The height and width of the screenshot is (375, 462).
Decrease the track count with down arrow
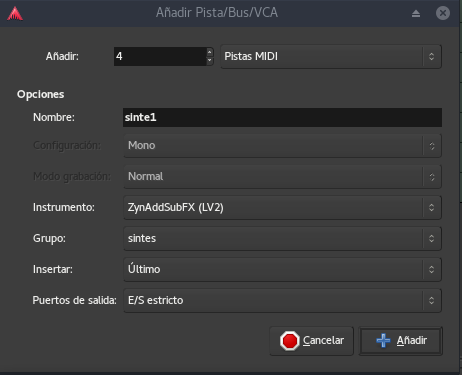coord(209,61)
